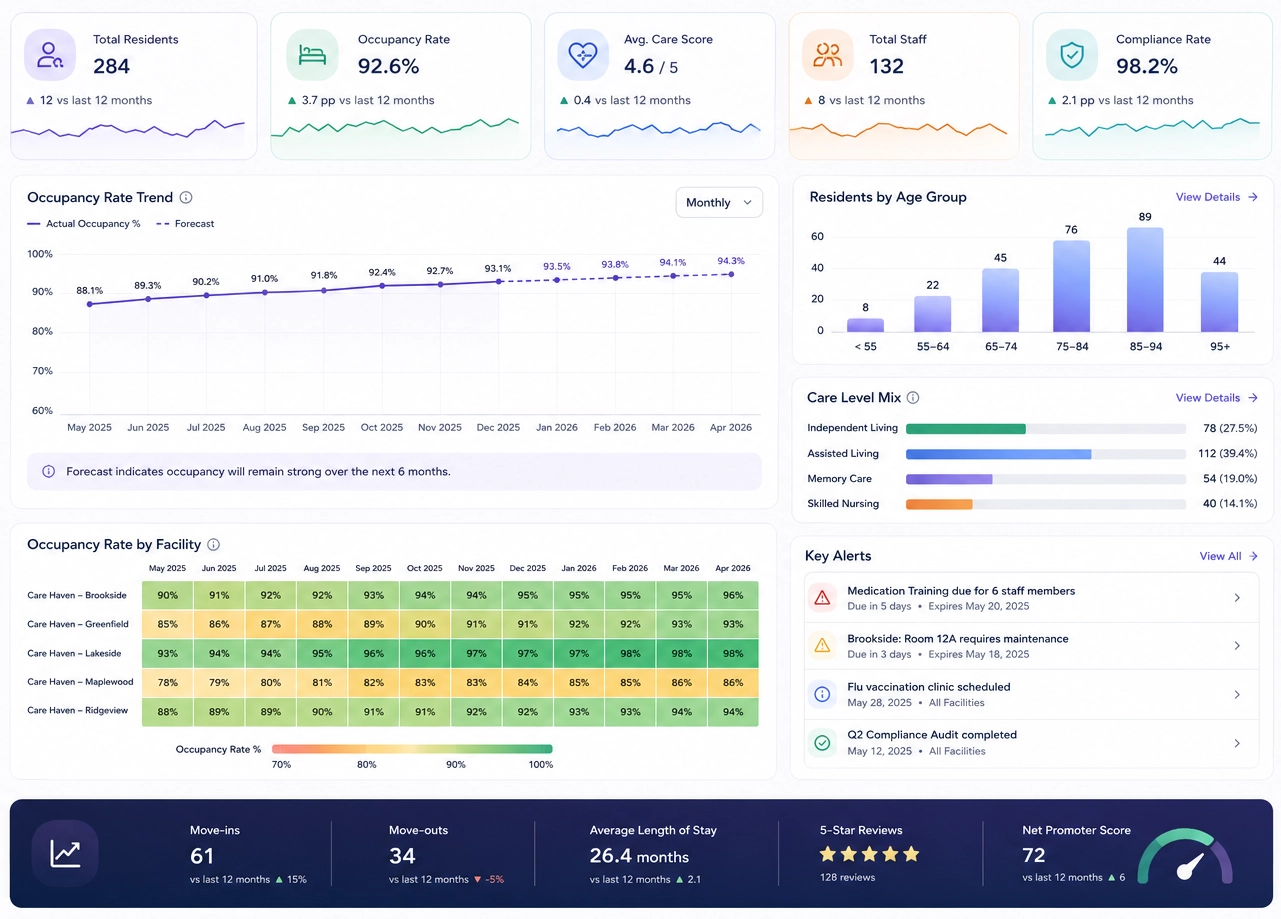Click the trend chart icon in bottom banner
This screenshot has width=1281, height=919.
[65, 853]
